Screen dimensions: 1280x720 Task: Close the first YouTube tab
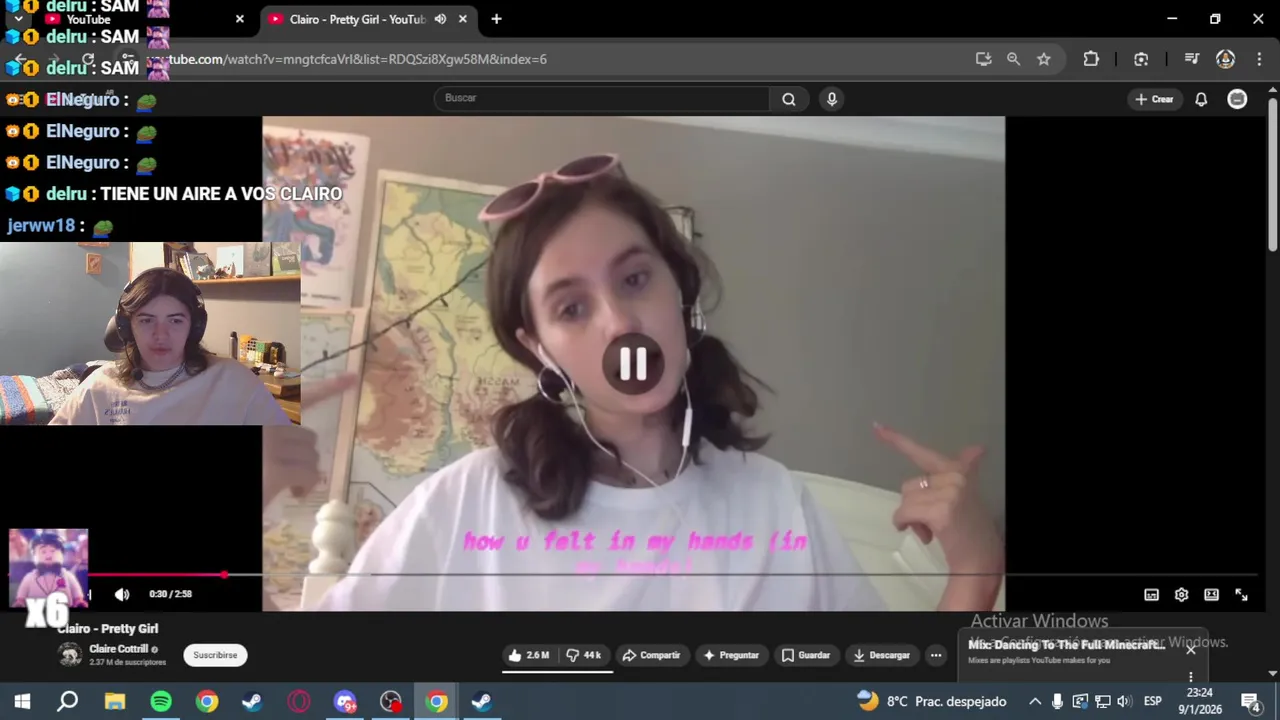pos(240,19)
